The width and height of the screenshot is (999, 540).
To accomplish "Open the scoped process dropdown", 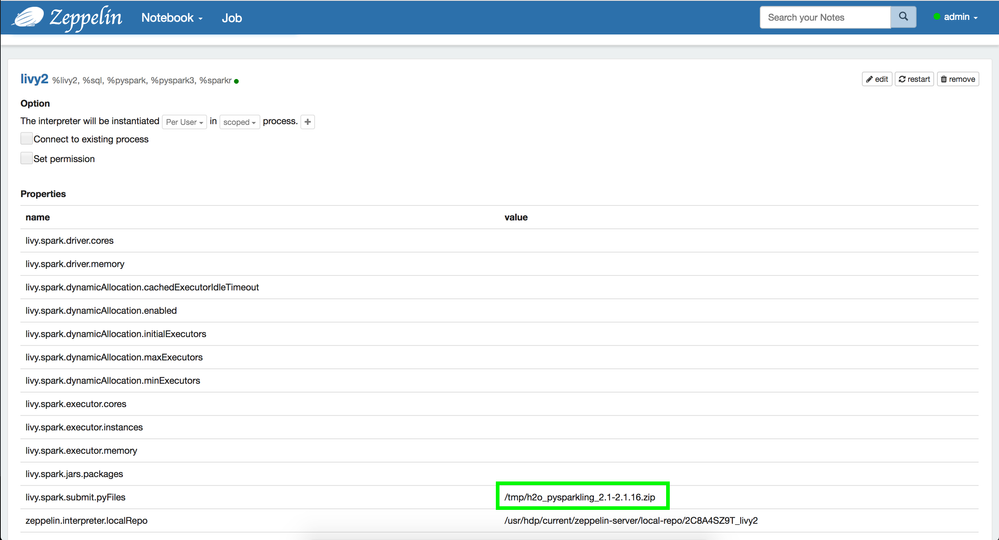I will (x=240, y=122).
